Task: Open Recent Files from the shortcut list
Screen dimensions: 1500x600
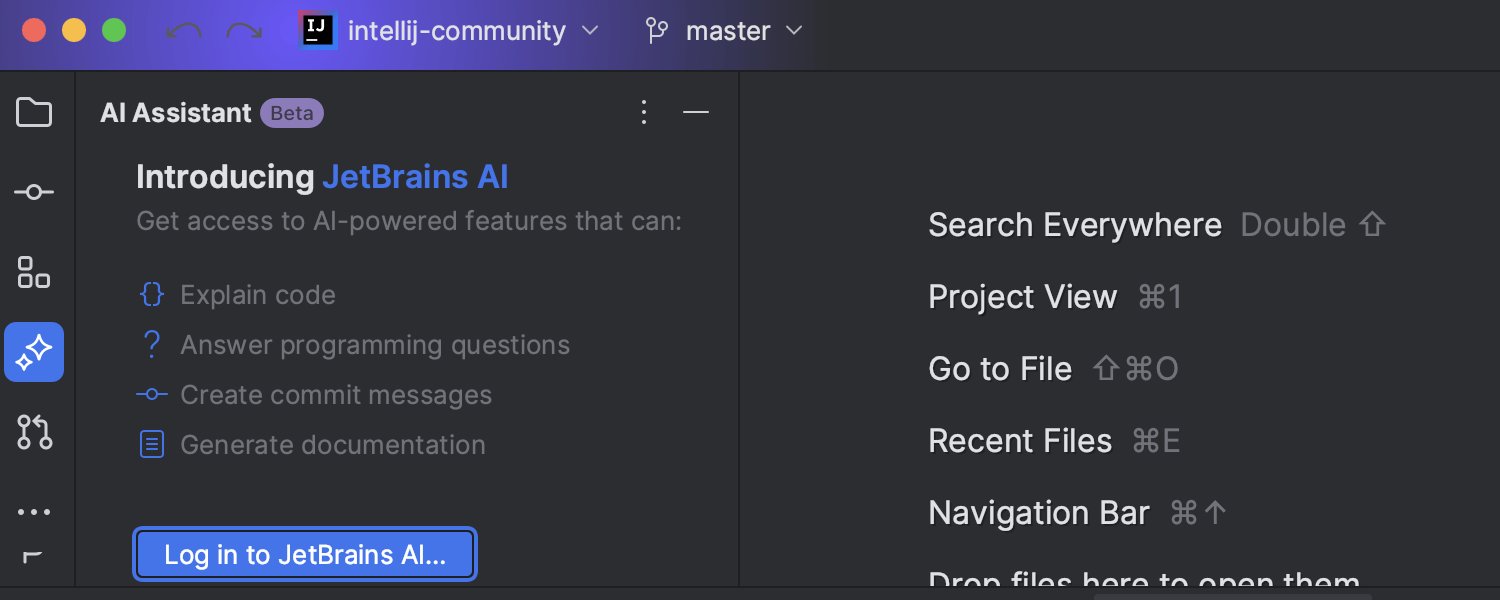Action: pyautogui.click(x=1020, y=440)
